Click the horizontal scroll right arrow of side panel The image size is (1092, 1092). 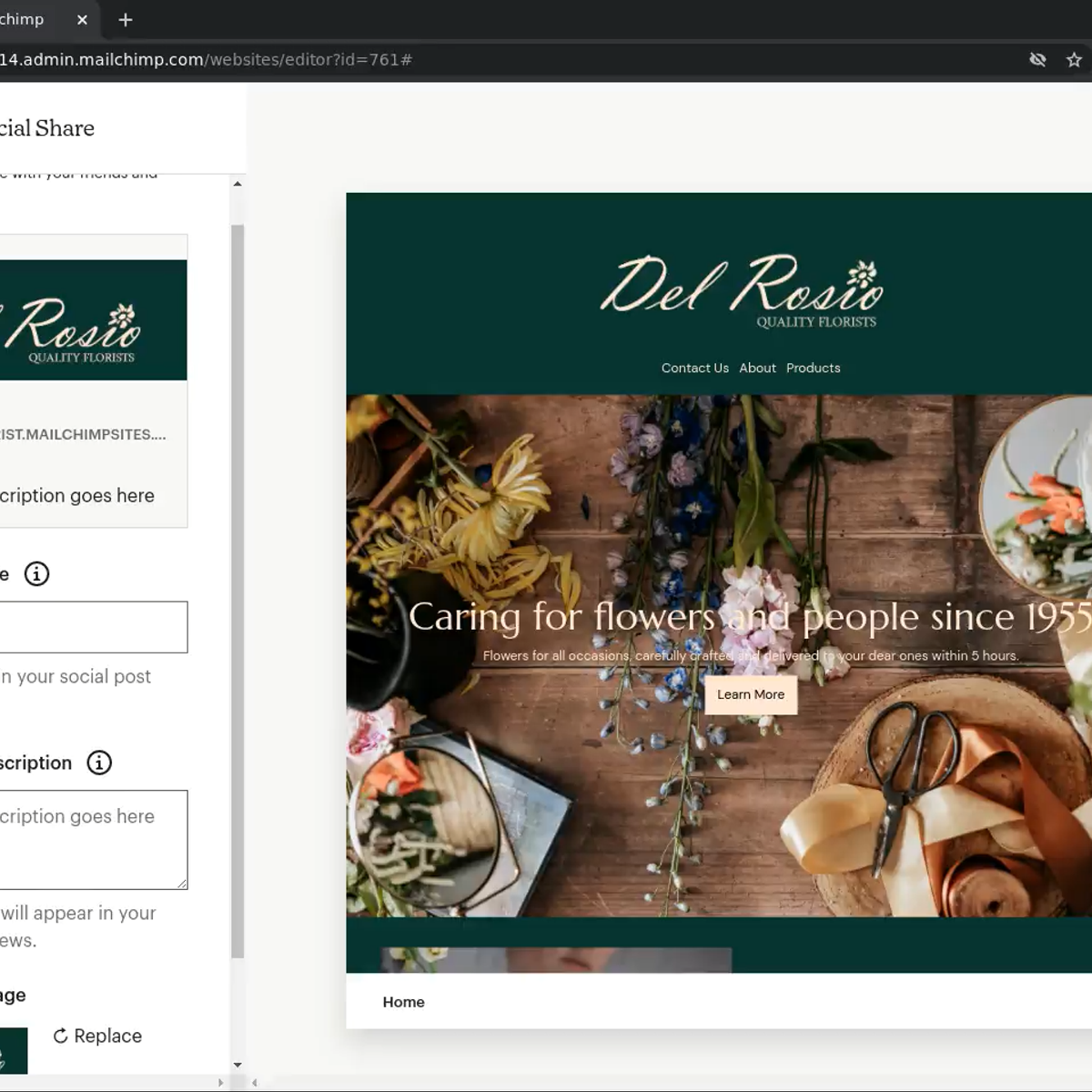pos(220,1083)
